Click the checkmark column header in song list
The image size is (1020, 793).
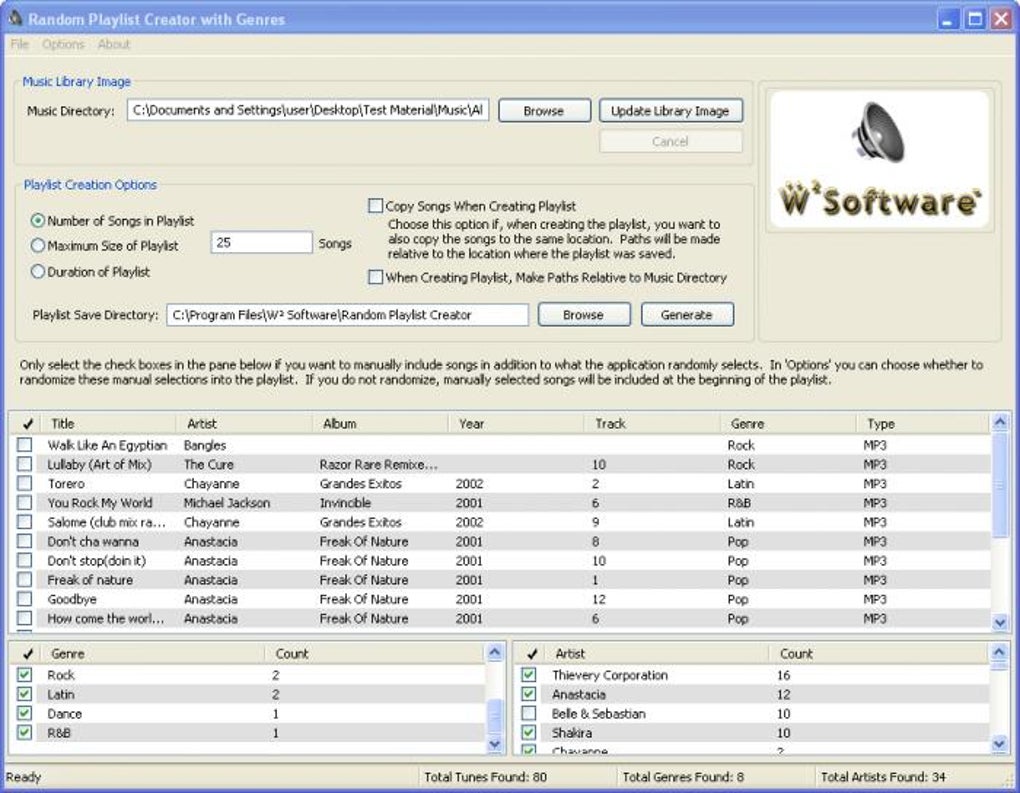click(x=27, y=423)
